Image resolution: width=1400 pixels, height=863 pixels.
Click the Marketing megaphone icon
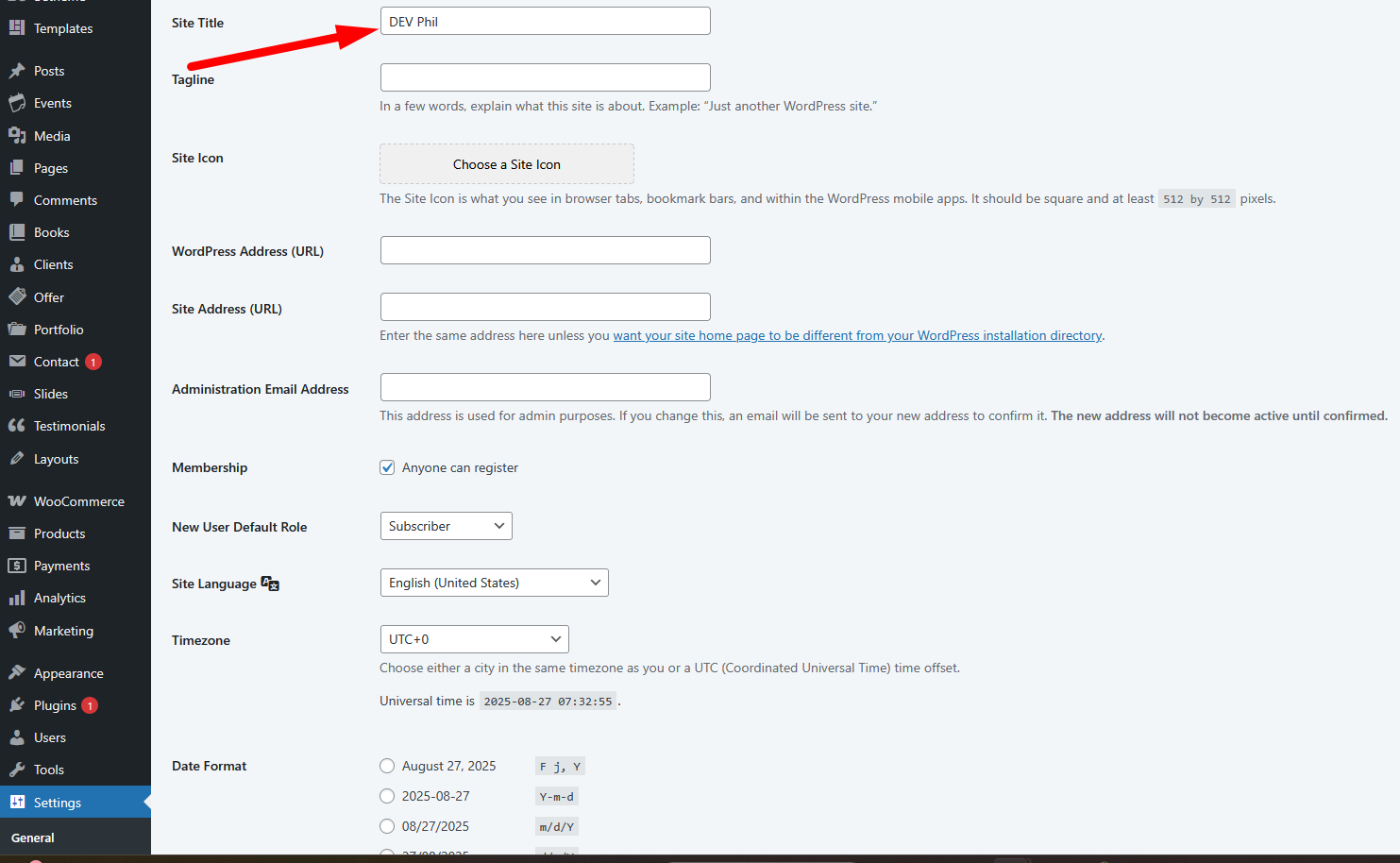point(17,631)
